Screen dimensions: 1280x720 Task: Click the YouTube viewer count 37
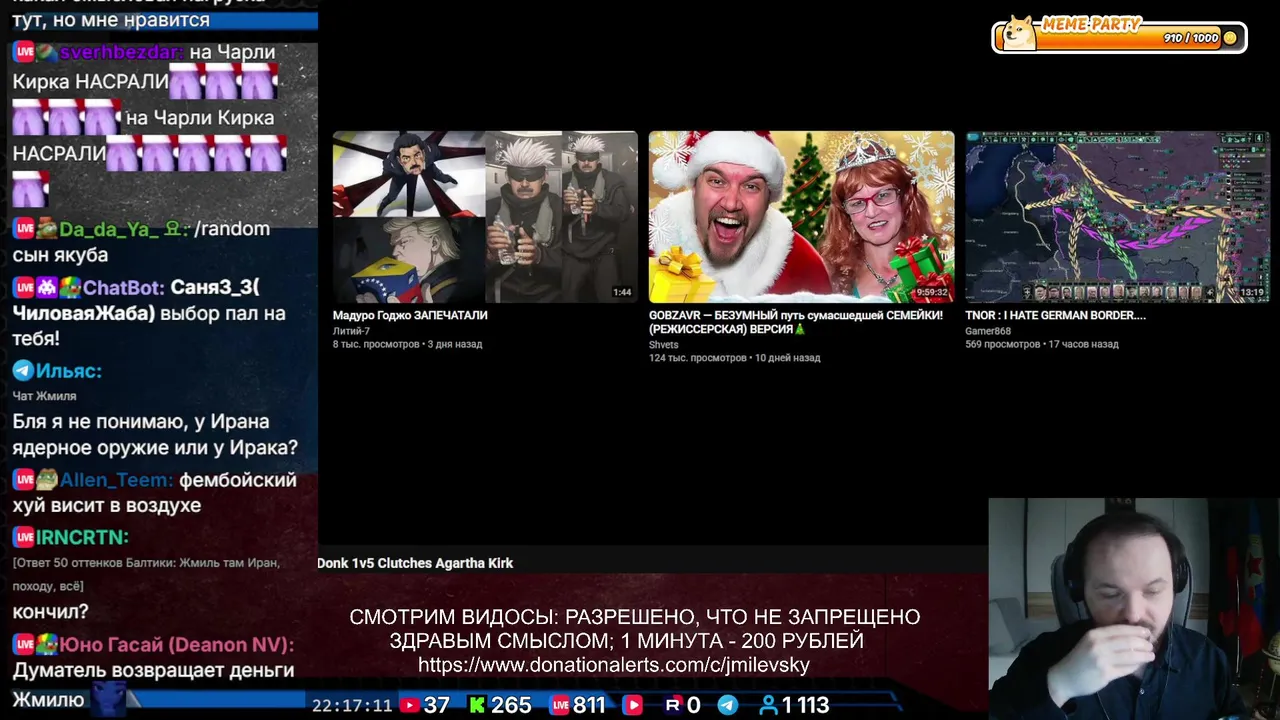(x=436, y=705)
